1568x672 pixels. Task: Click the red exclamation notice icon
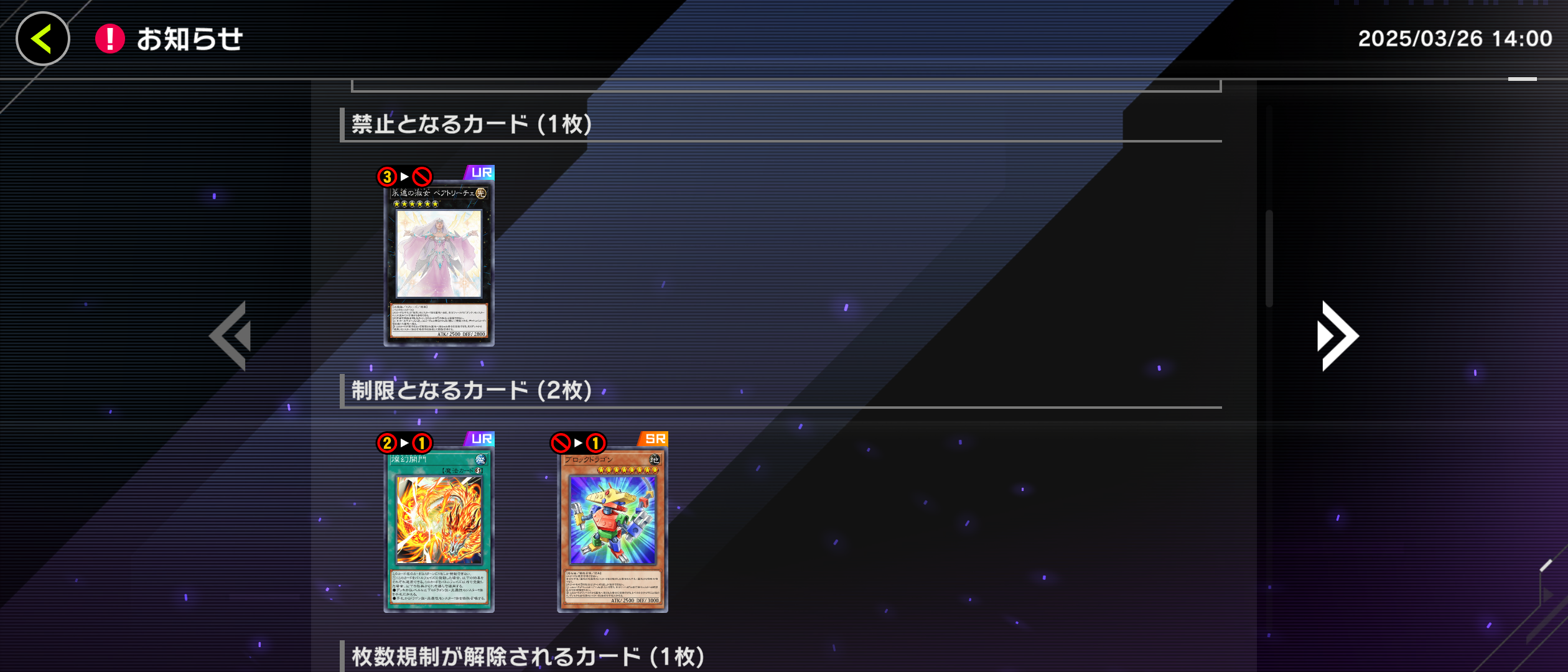pyautogui.click(x=110, y=39)
